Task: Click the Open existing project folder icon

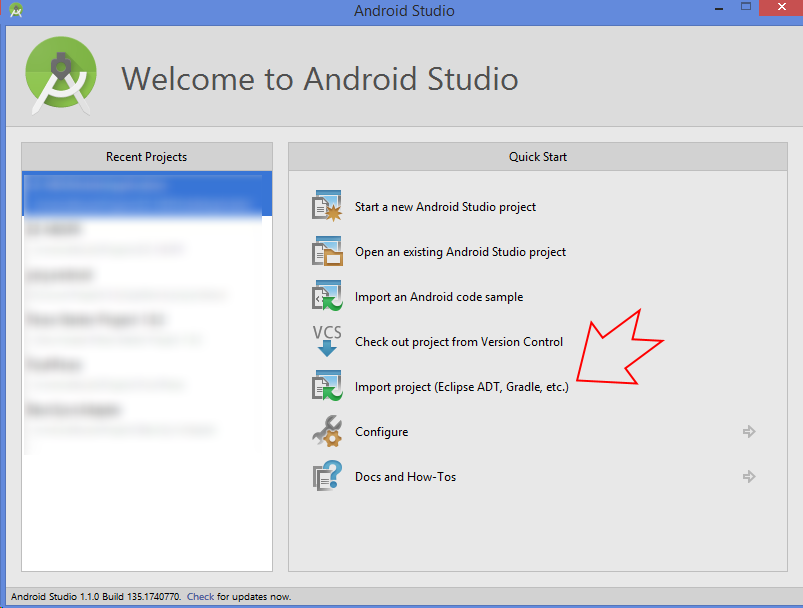Action: point(326,250)
